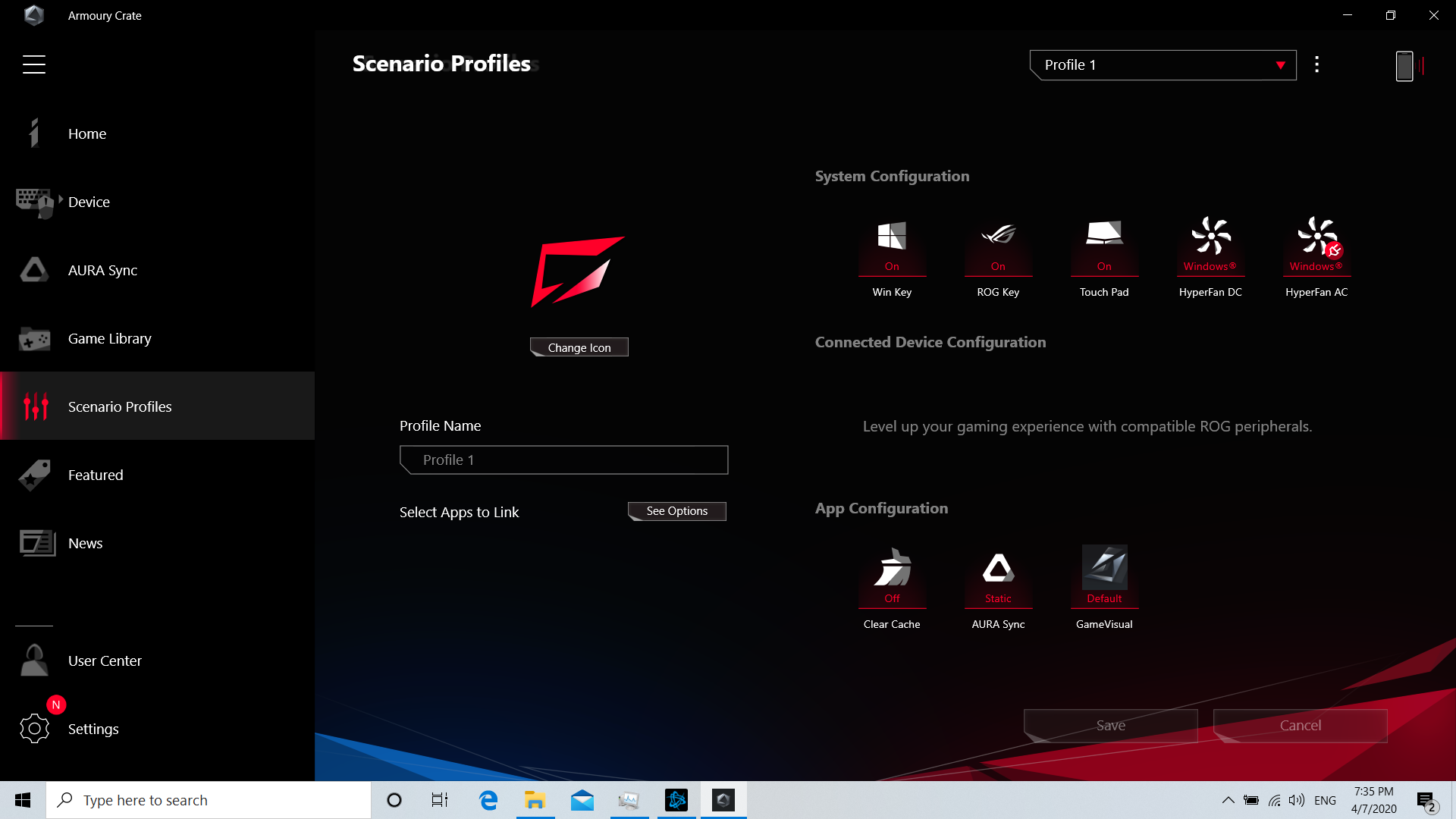
Task: Open Settings in the sidebar
Action: coord(157,729)
